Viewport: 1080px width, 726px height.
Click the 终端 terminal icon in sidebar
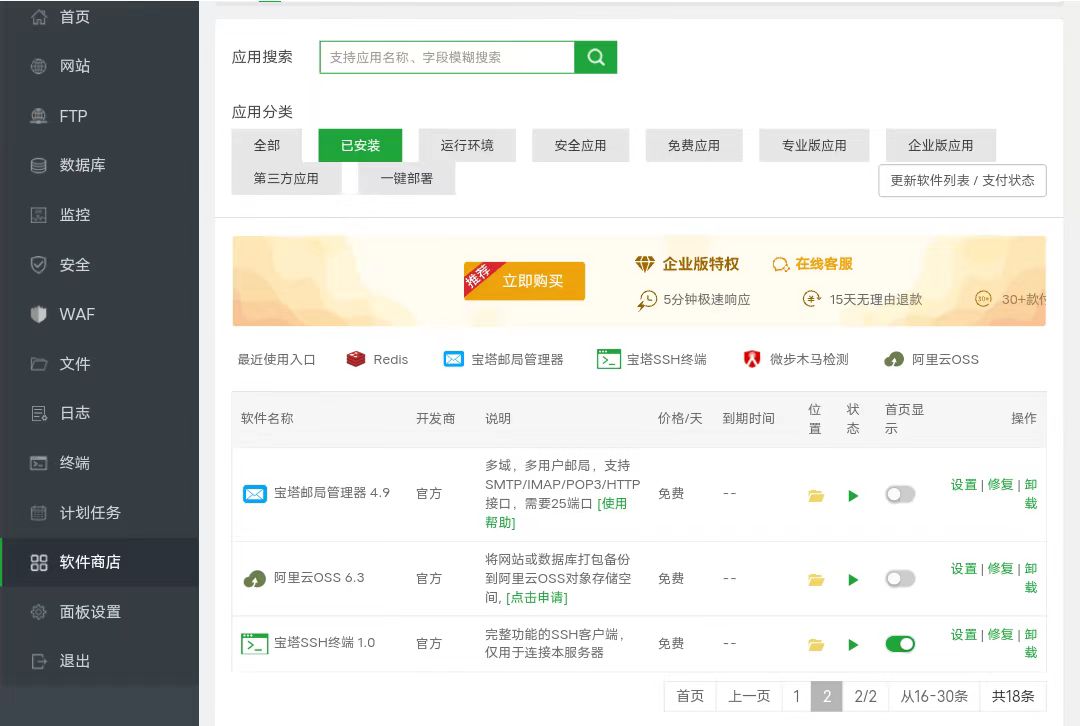[39, 463]
